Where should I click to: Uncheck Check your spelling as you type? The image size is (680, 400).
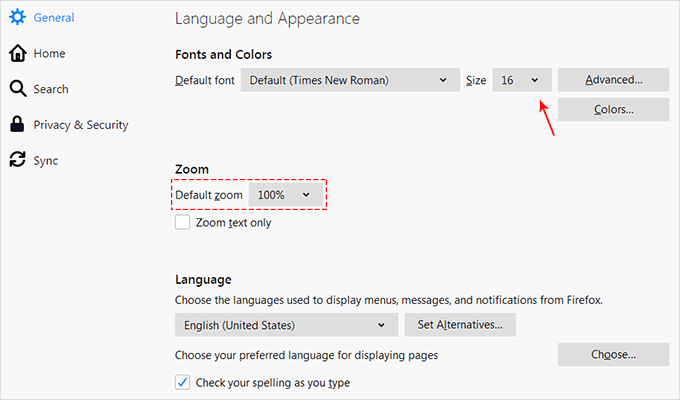point(182,382)
